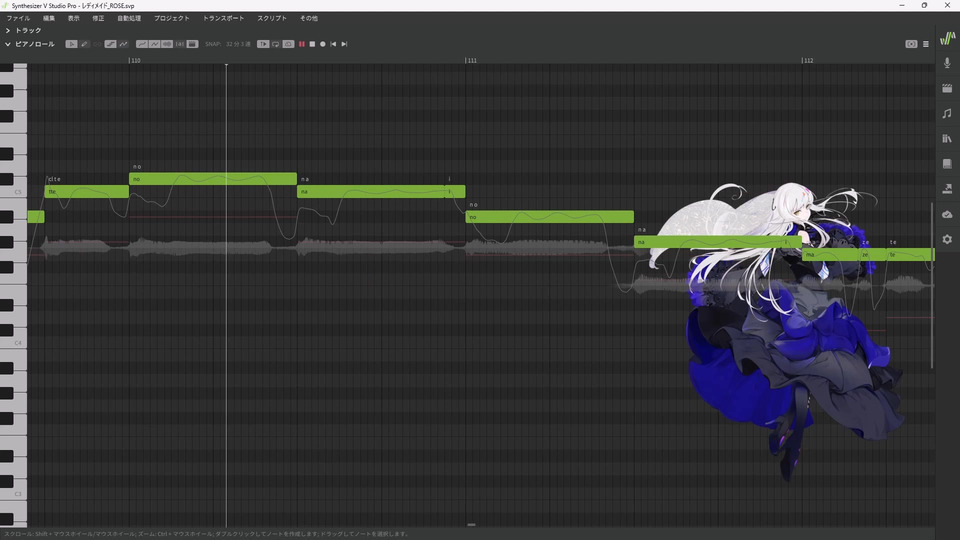Image resolution: width=960 pixels, height=540 pixels.
Task: Click the focus frame icon near hamburger menu
Action: (911, 44)
